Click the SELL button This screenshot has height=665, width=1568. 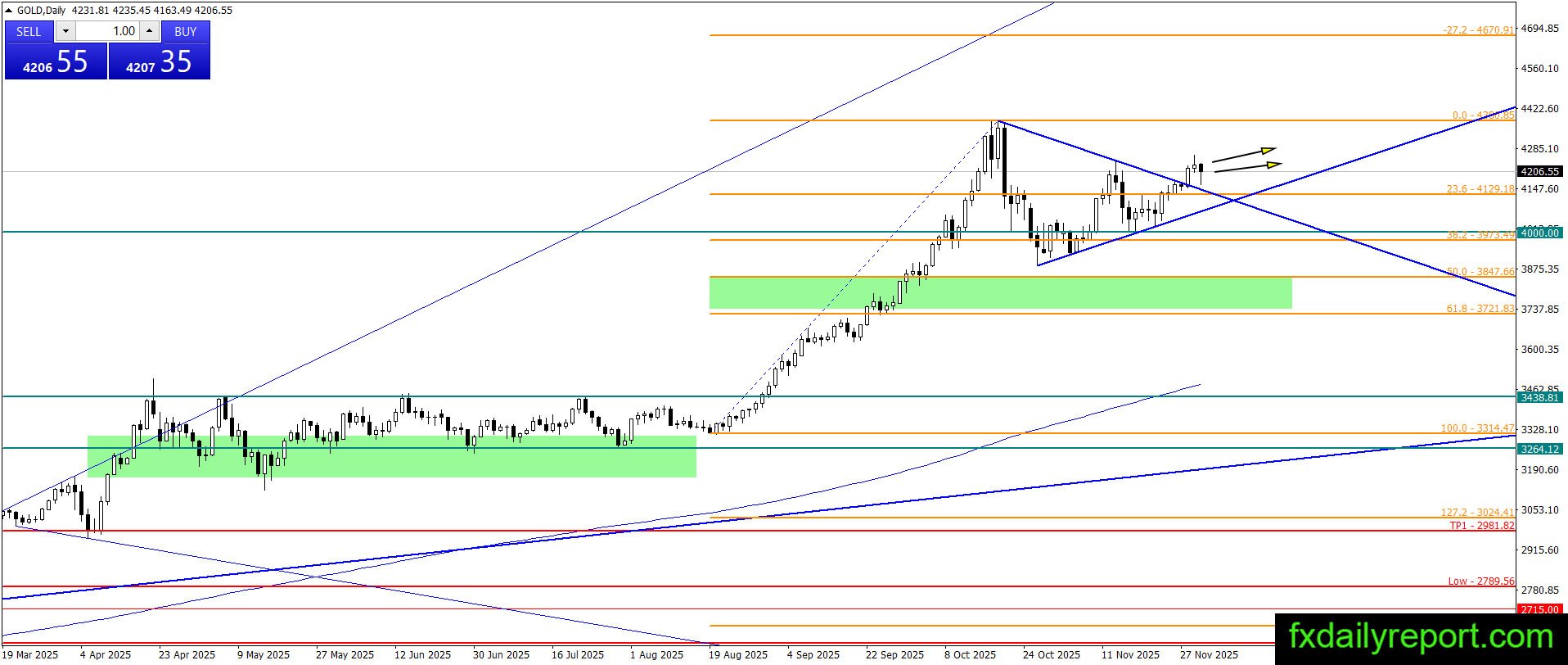tap(29, 31)
